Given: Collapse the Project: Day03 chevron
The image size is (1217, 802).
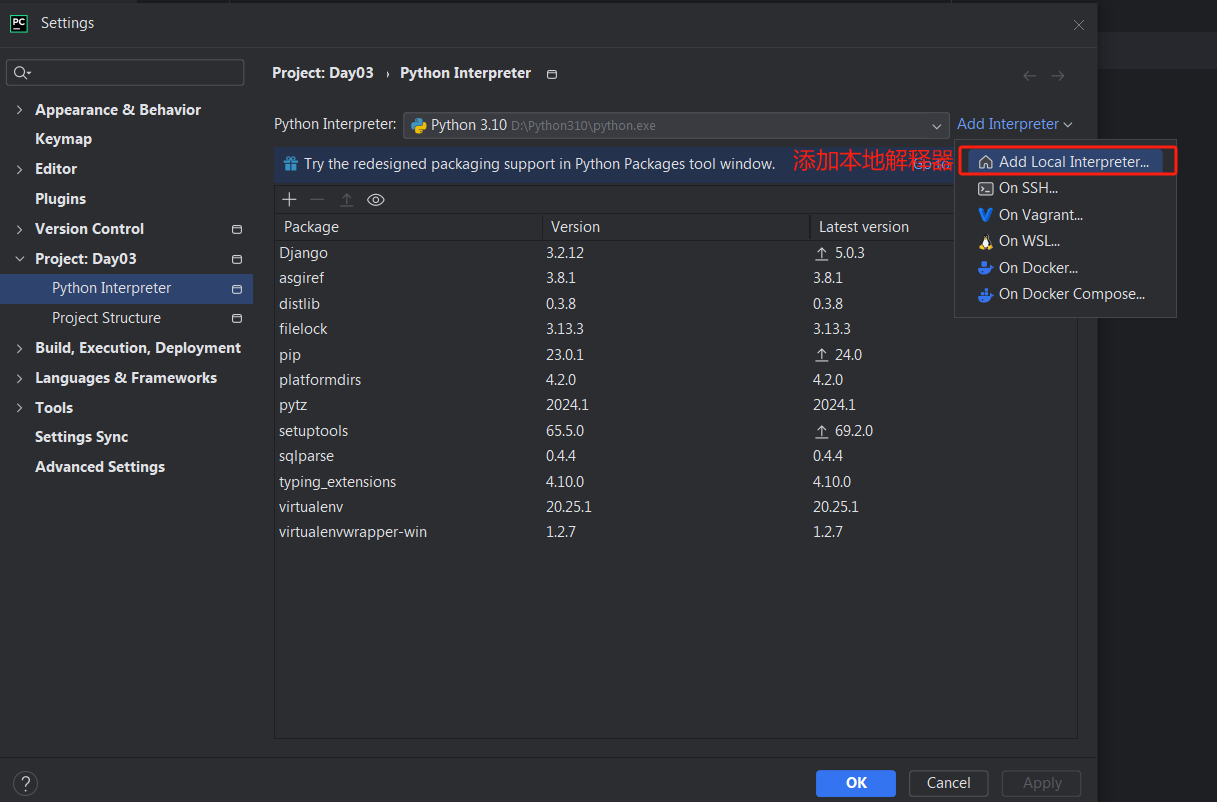Looking at the screenshot, I should pyautogui.click(x=20, y=259).
